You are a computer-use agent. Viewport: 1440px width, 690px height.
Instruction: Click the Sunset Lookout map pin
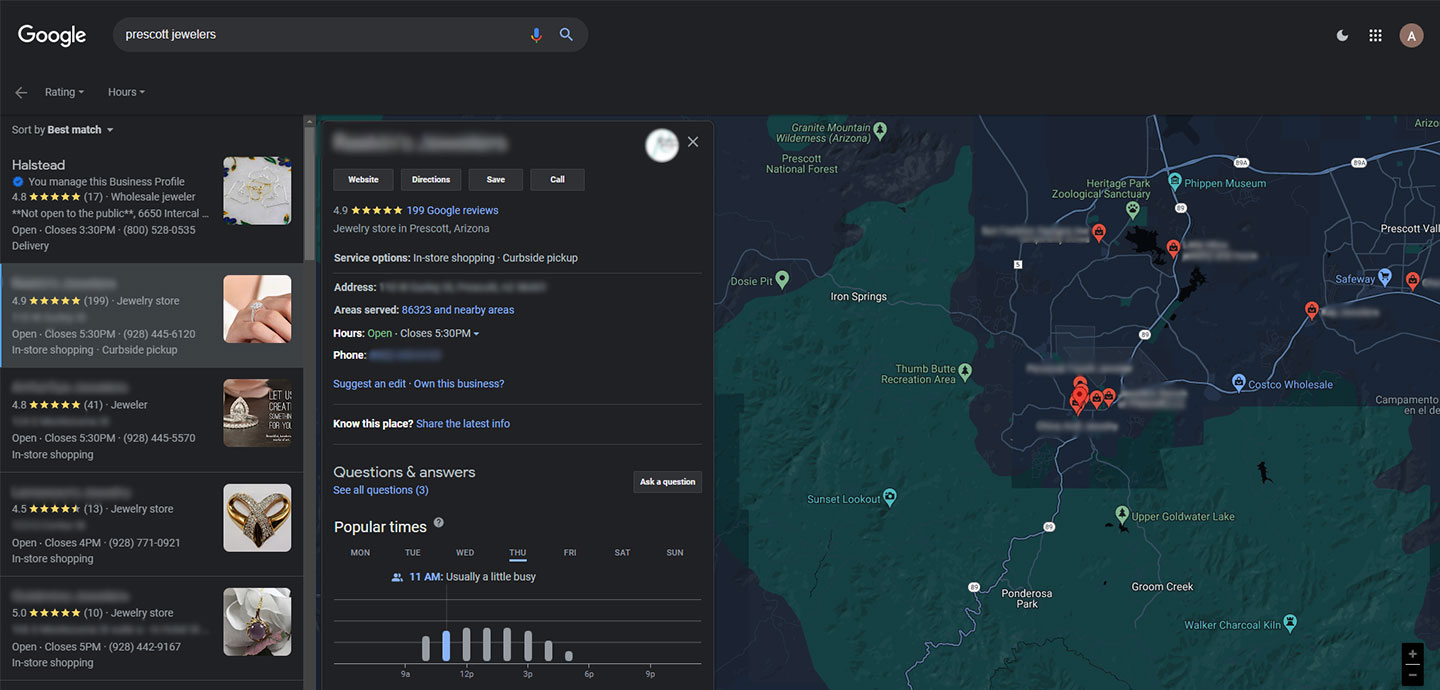point(890,497)
